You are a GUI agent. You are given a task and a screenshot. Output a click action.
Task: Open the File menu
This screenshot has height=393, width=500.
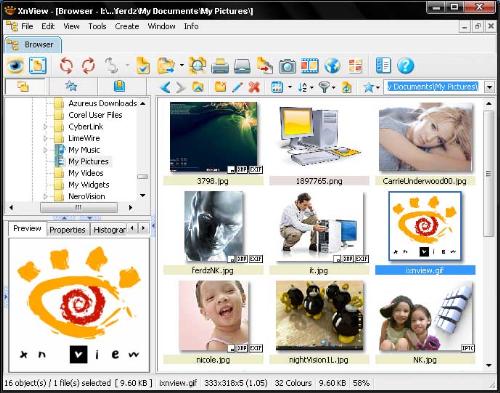point(27,26)
